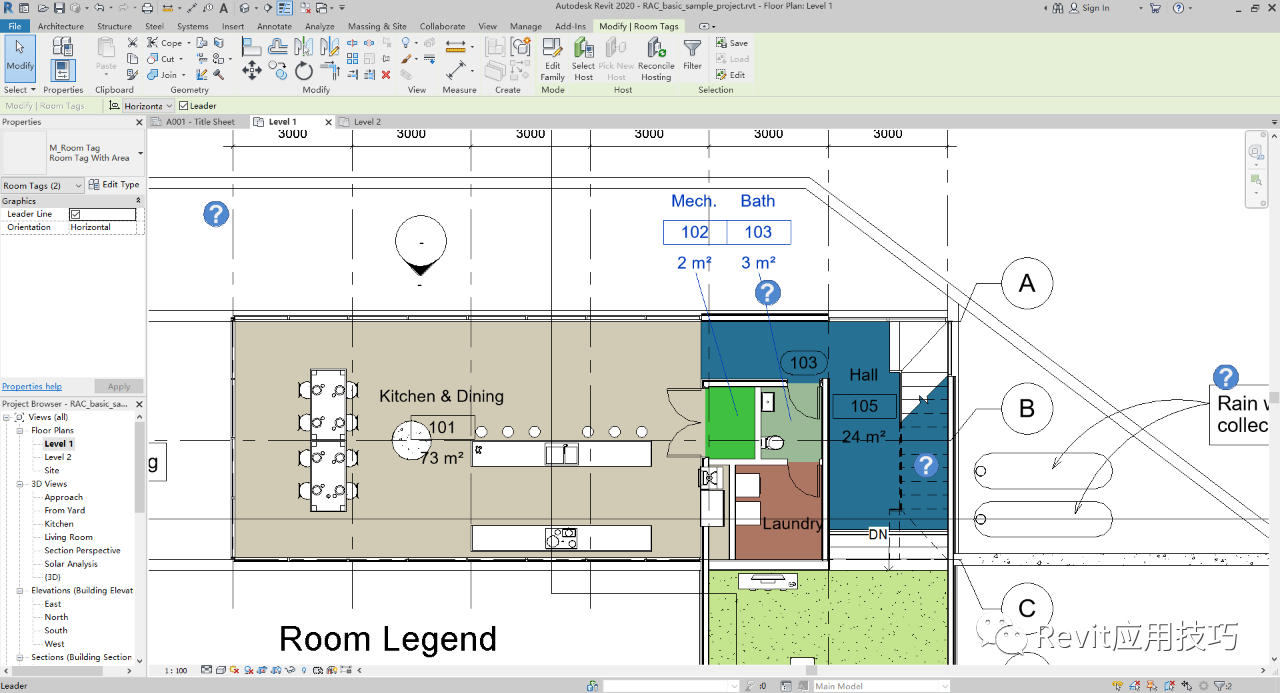Viewport: 1280px width, 693px height.
Task: Click the 1 : 100 view scale control
Action: click(174, 670)
